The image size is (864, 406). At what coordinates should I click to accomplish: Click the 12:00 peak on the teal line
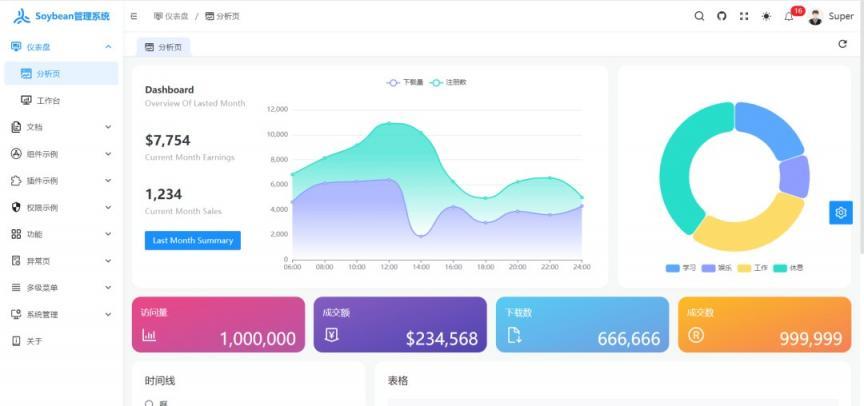[x=389, y=123]
